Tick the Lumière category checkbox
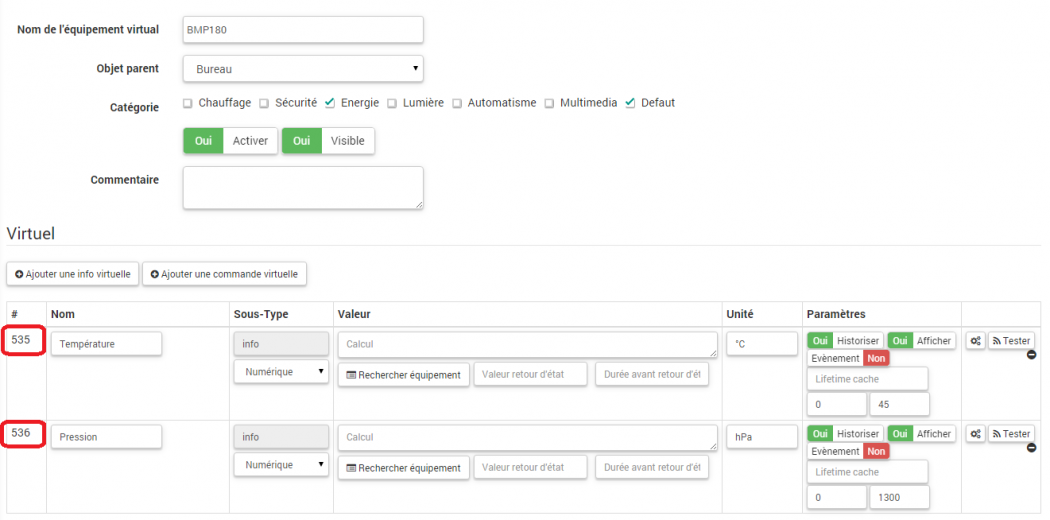Viewport: 1050px width, 520px height. coord(392,103)
